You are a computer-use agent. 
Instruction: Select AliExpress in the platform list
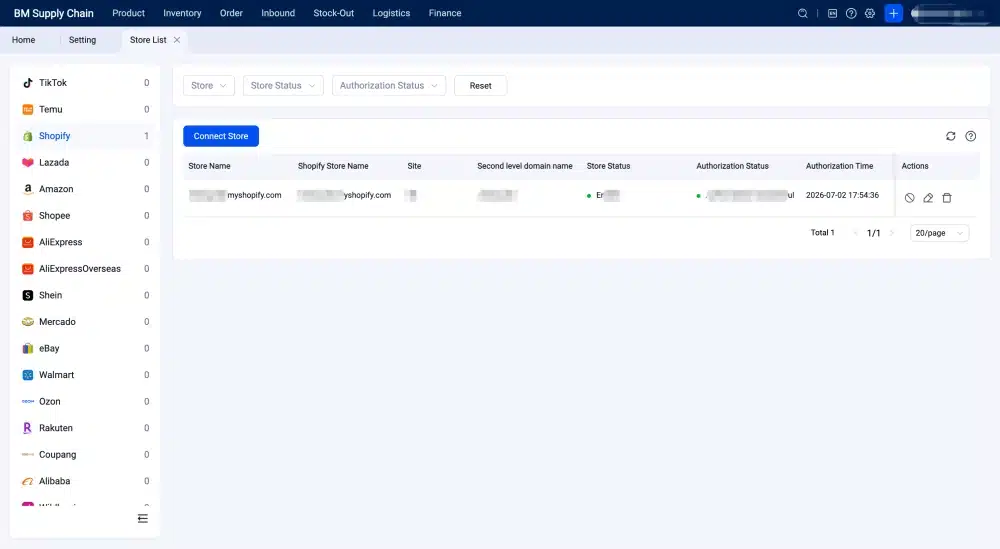coord(85,242)
